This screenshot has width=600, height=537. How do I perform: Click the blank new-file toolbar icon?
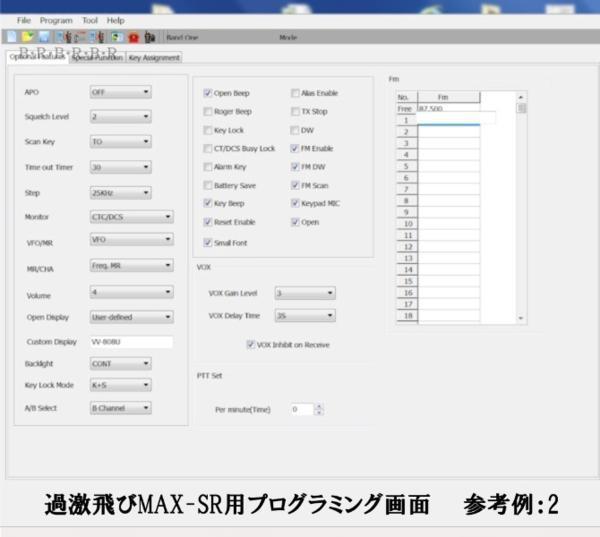[x=11, y=37]
